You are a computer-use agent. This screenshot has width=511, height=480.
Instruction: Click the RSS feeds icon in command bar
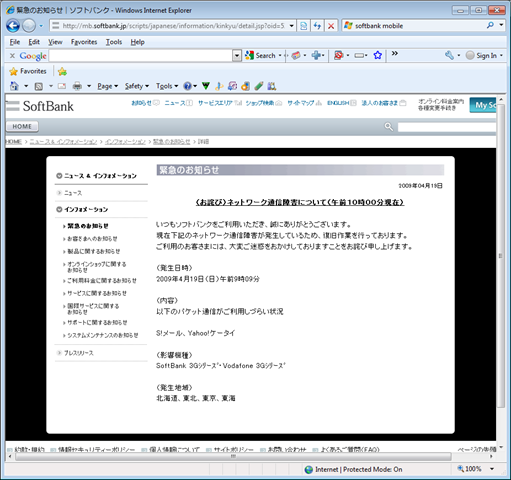[x=39, y=86]
